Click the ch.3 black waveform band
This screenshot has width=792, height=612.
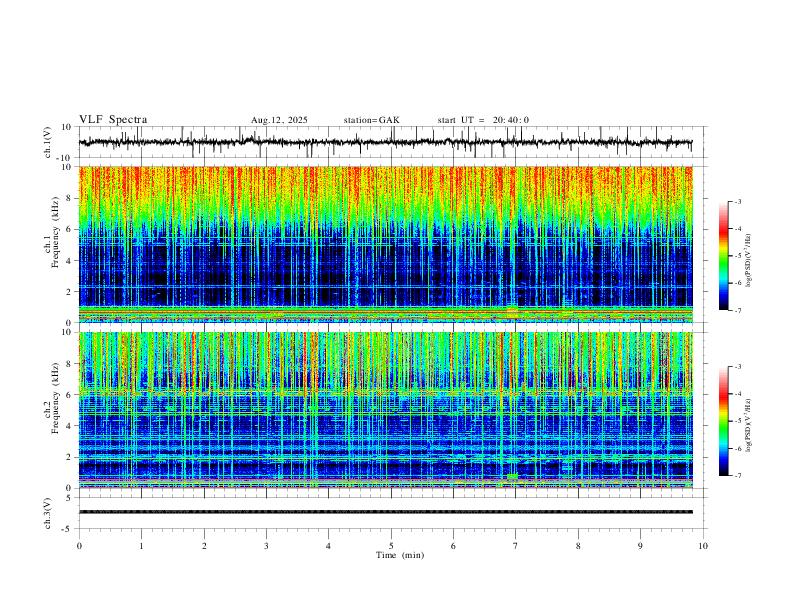point(385,512)
